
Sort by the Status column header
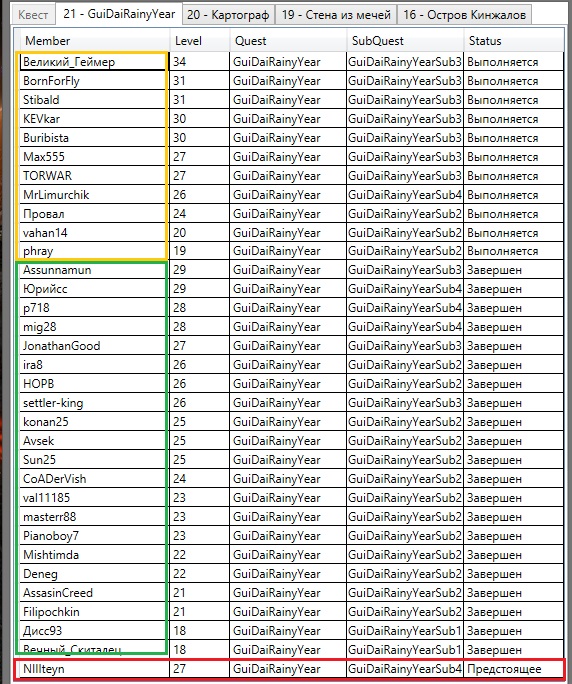click(514, 41)
